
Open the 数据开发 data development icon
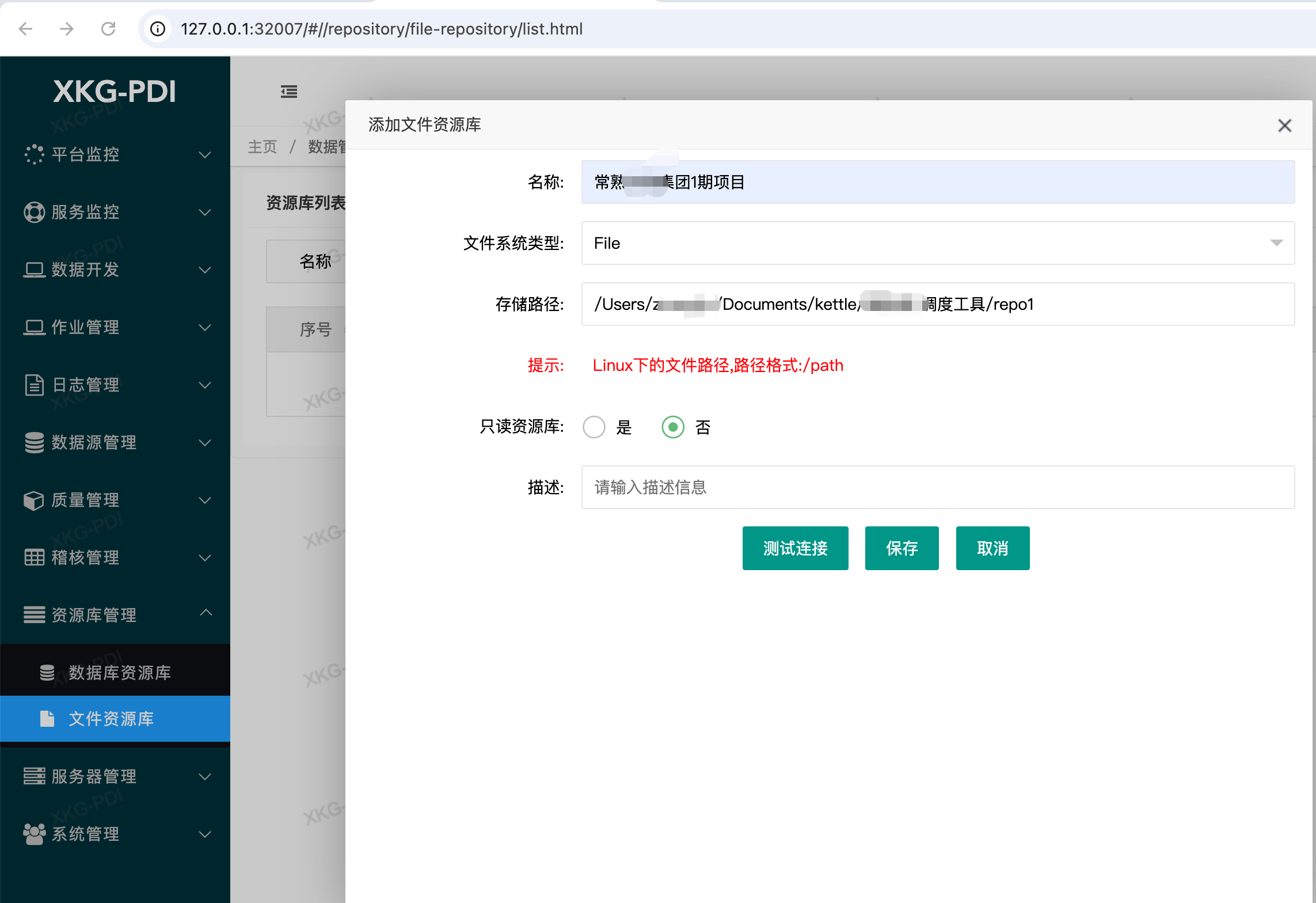point(35,270)
